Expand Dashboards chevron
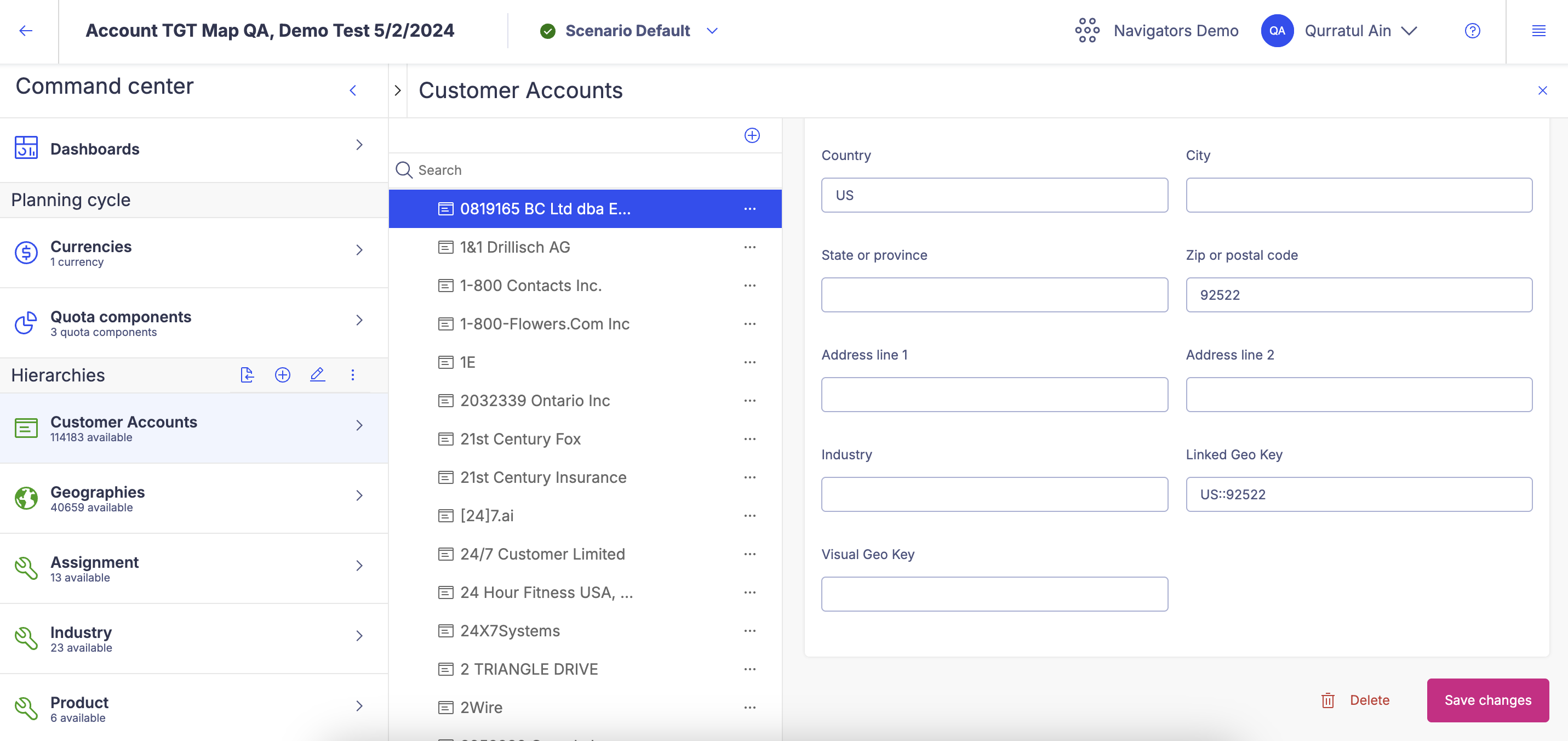Screen dimensions: 1568x741 coord(359,145)
